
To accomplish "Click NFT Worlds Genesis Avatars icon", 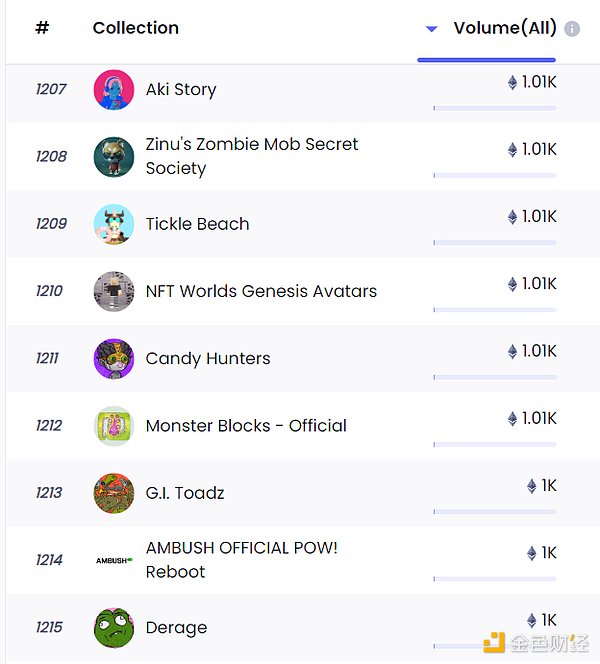I will click(x=113, y=291).
